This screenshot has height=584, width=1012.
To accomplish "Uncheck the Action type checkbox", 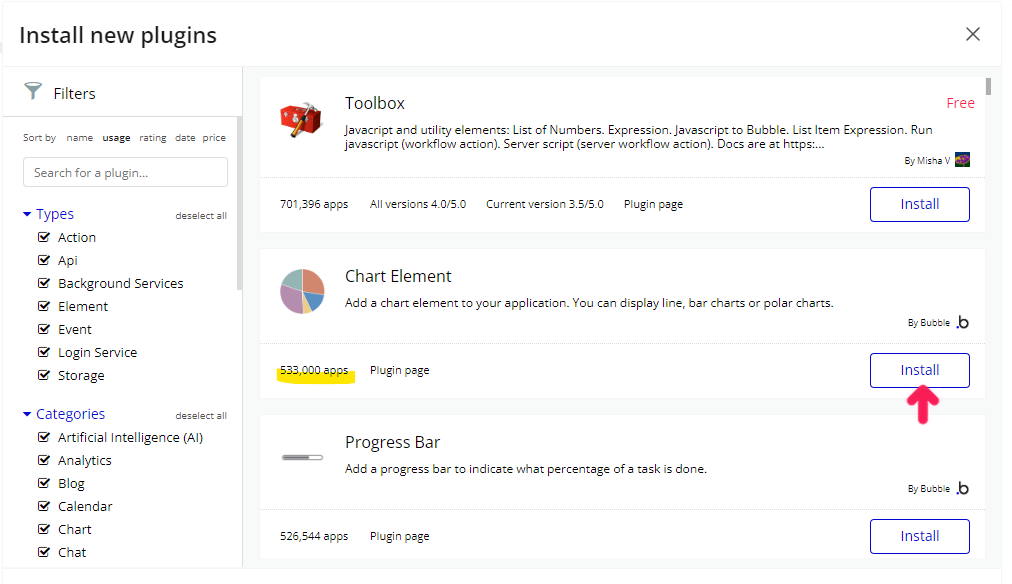I will click(x=44, y=237).
